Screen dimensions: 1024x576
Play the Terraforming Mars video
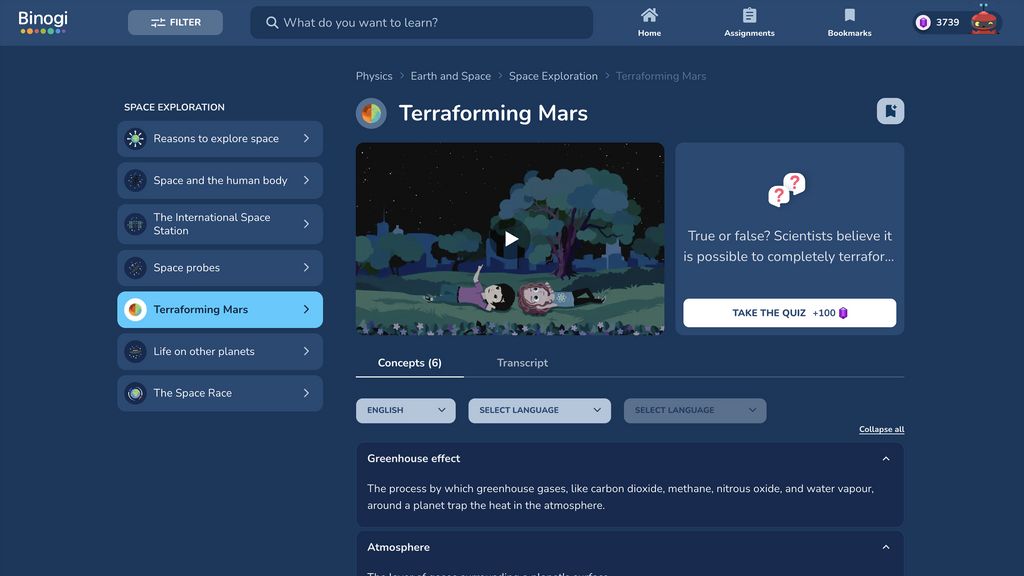click(x=511, y=239)
